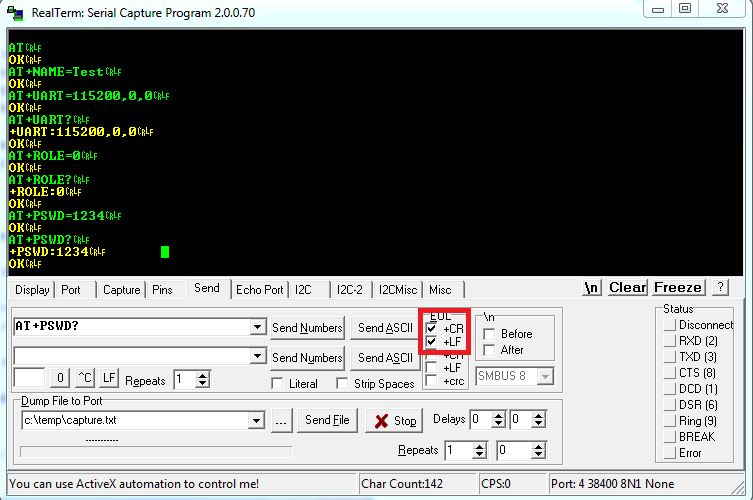Open the SMBUS 8 dropdown

point(545,376)
